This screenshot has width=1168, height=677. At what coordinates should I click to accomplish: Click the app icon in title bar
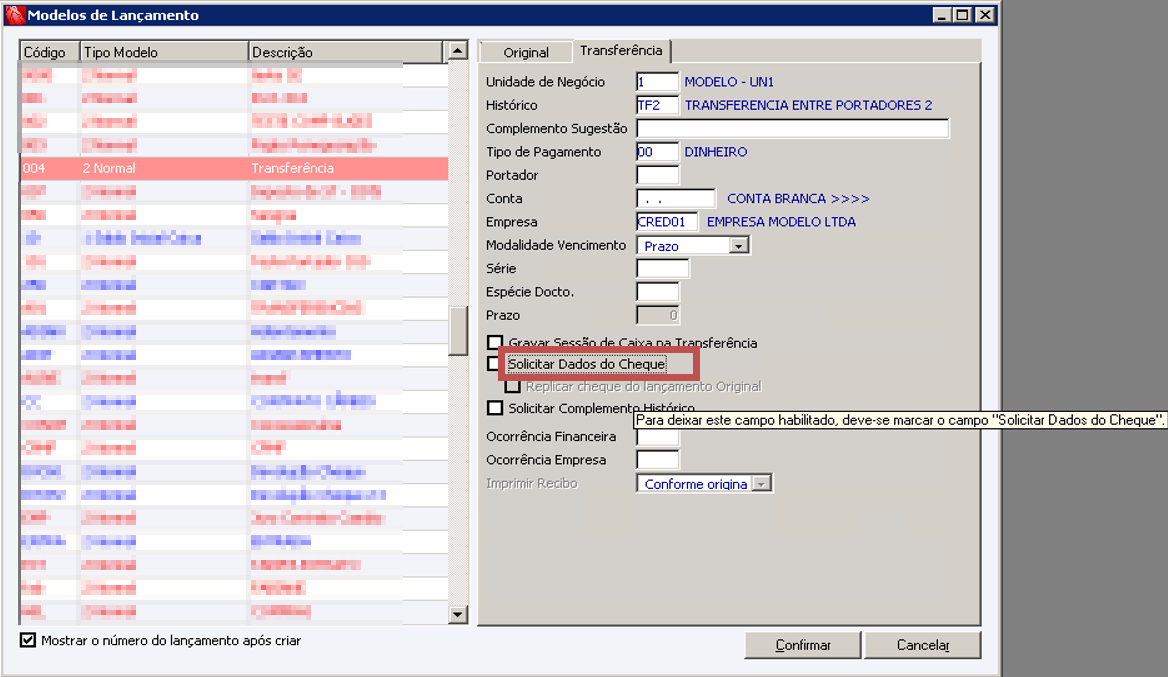(x=15, y=15)
